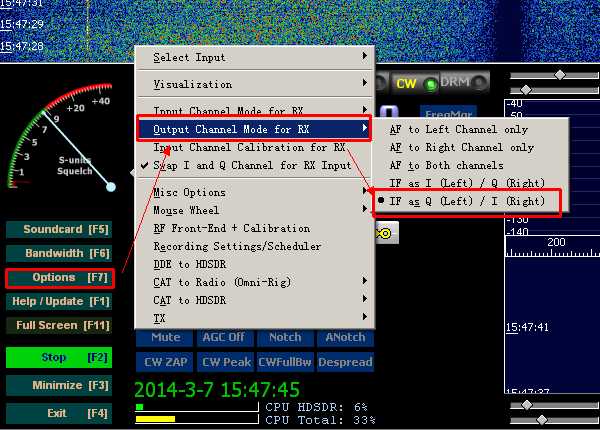Select AF to Both channels
The width and height of the screenshot is (600, 430).
[x=471, y=165]
